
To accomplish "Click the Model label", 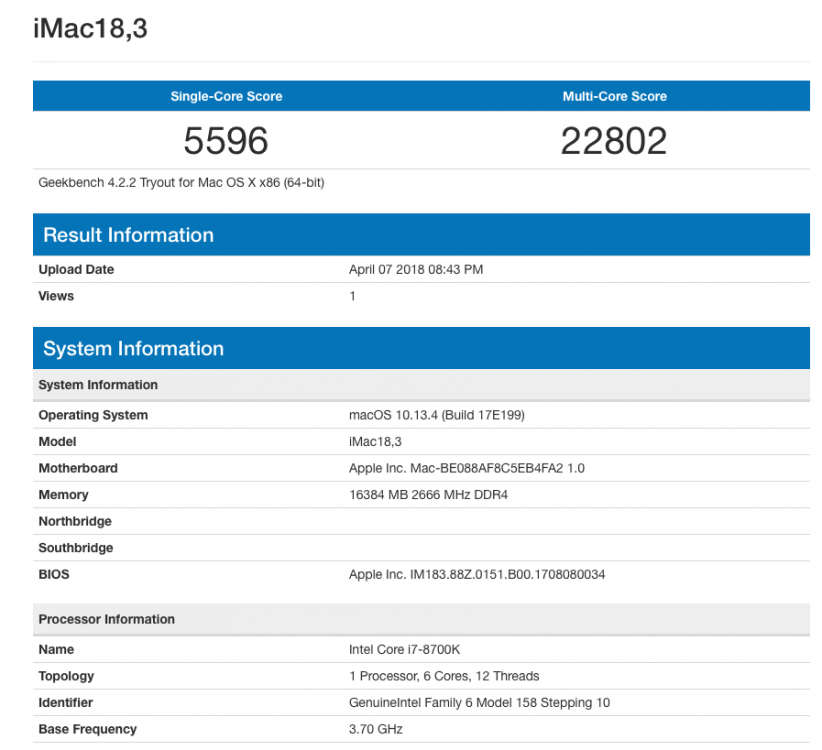I will tap(57, 442).
